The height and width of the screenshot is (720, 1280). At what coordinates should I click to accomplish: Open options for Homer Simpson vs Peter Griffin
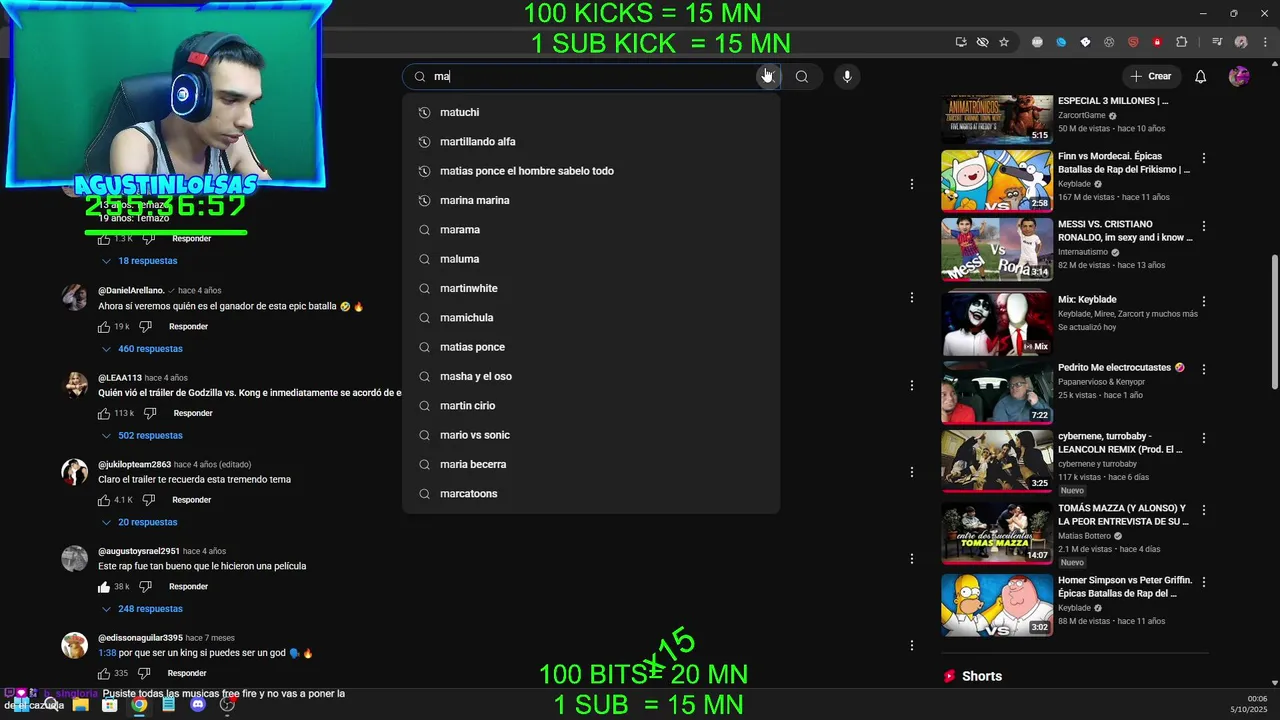click(1204, 582)
